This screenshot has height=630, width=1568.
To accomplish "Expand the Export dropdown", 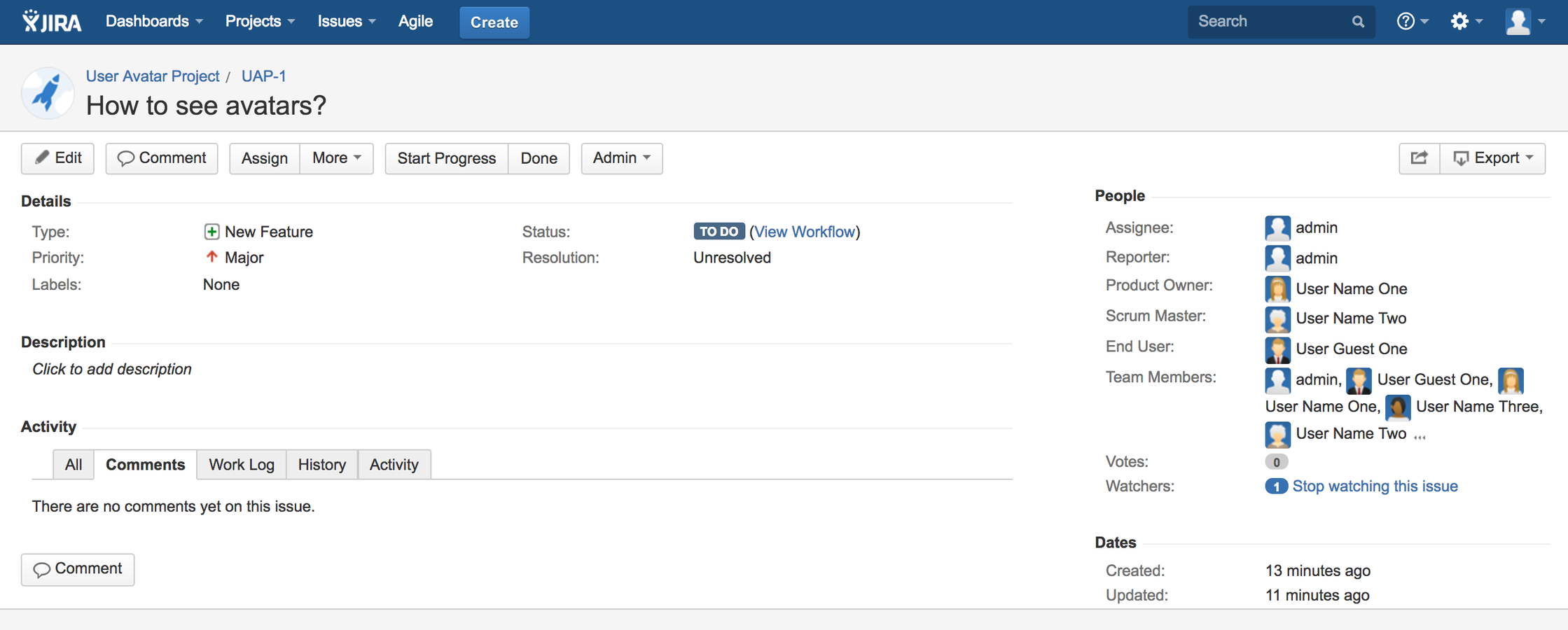I will pos(1493,158).
